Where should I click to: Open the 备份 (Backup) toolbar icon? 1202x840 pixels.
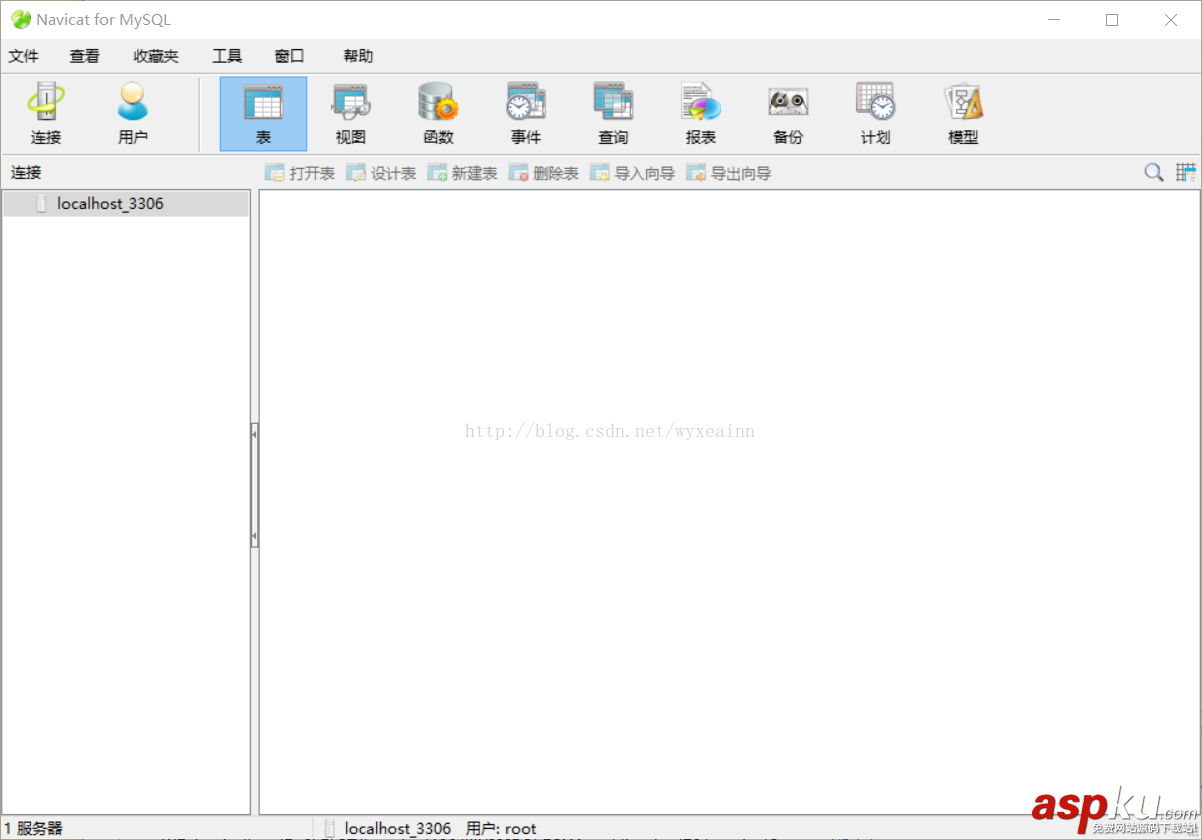[x=788, y=114]
